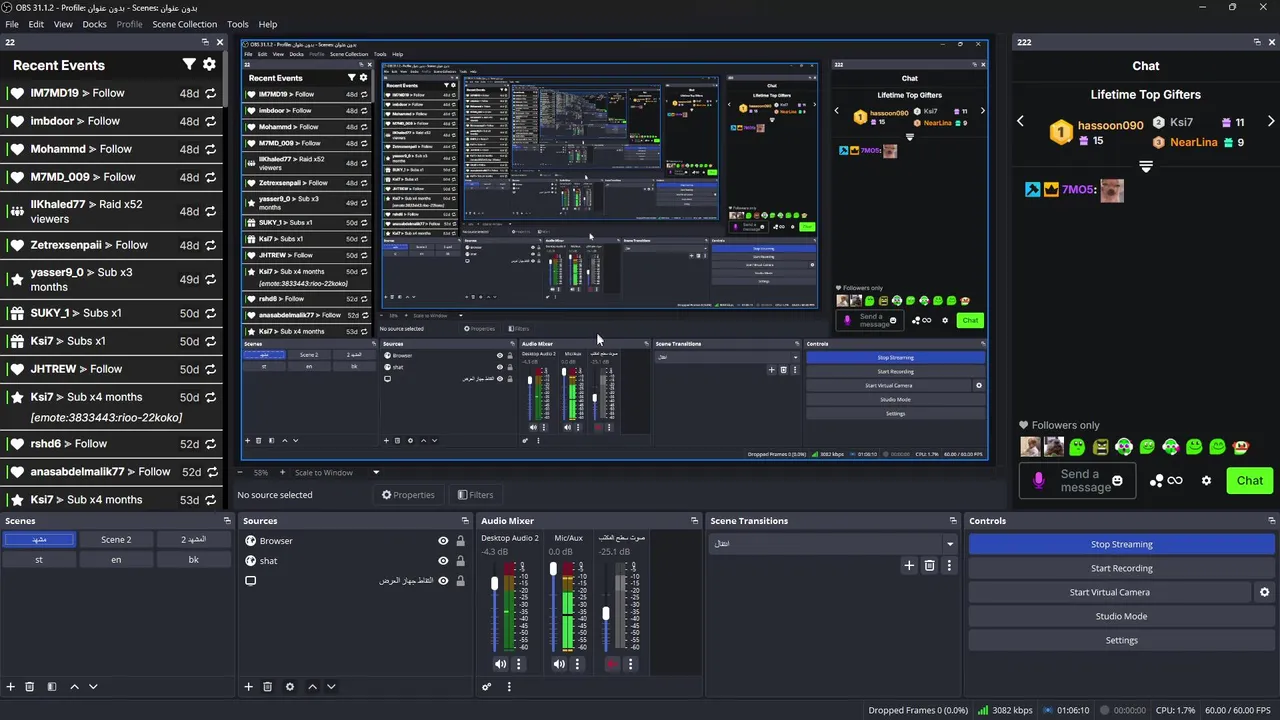Open the Edit menu
This screenshot has width=1280, height=720.
tap(36, 24)
